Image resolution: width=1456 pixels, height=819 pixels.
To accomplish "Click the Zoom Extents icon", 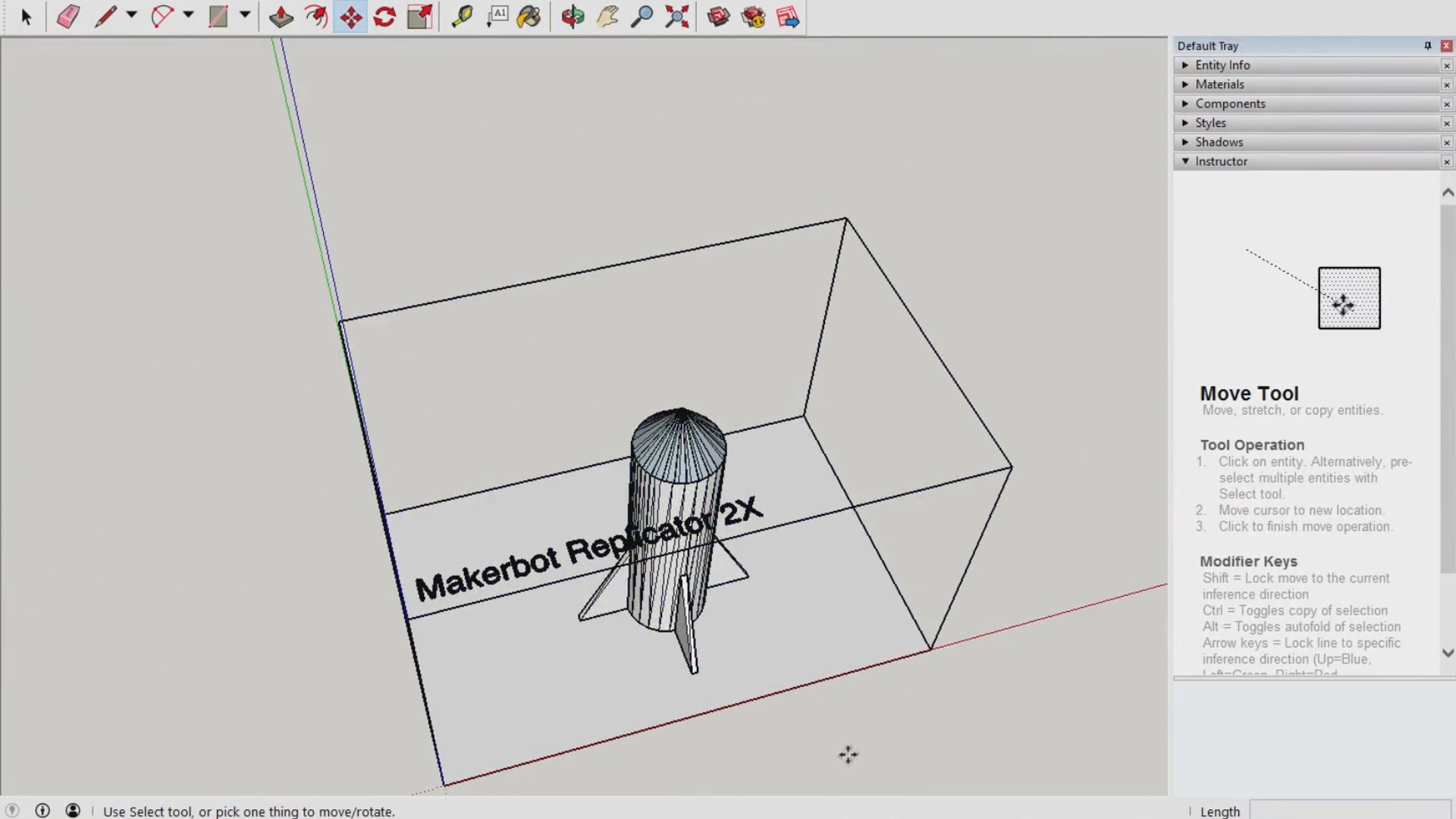I will (x=676, y=17).
